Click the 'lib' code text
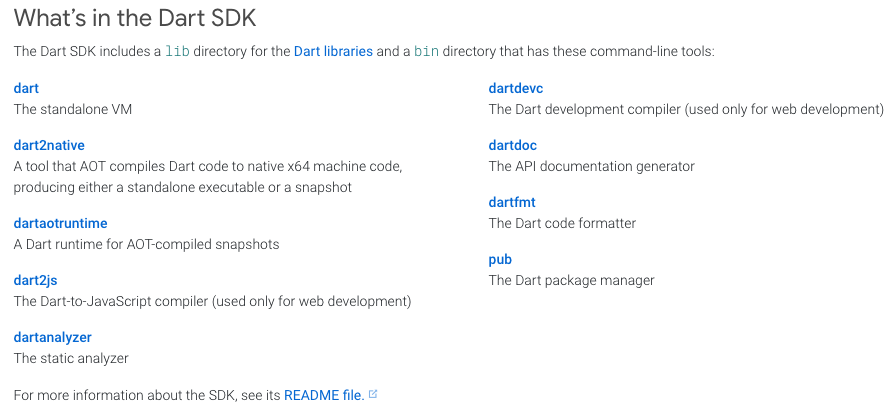 click(x=177, y=51)
